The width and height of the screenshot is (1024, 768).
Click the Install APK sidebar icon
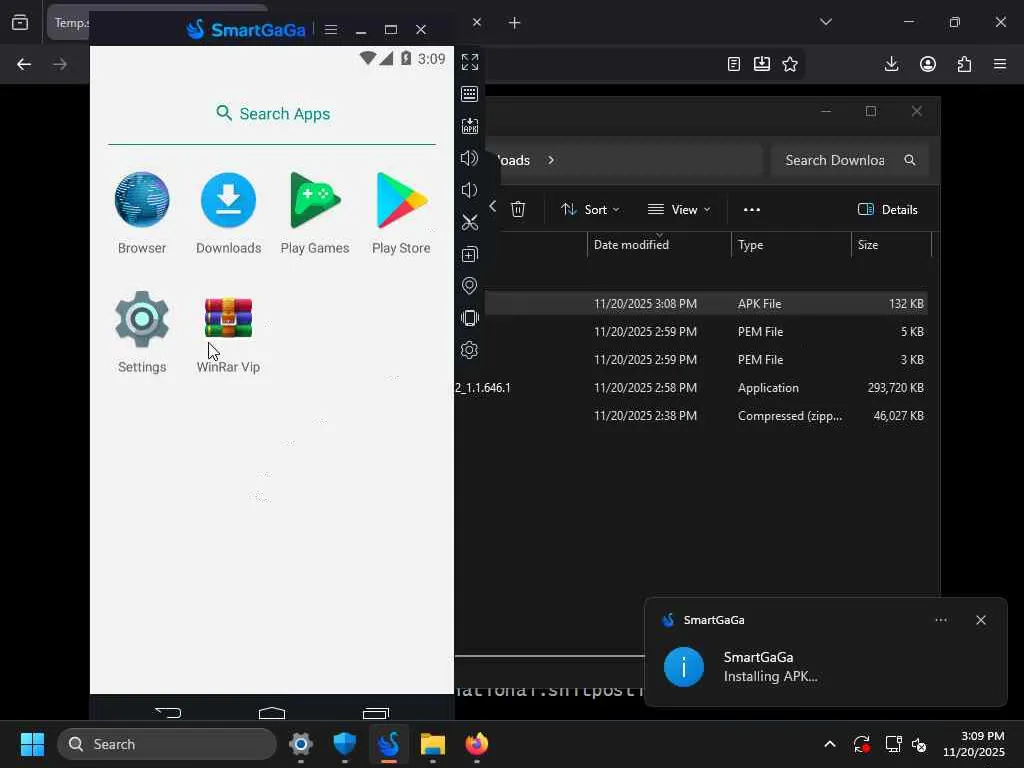coord(470,126)
